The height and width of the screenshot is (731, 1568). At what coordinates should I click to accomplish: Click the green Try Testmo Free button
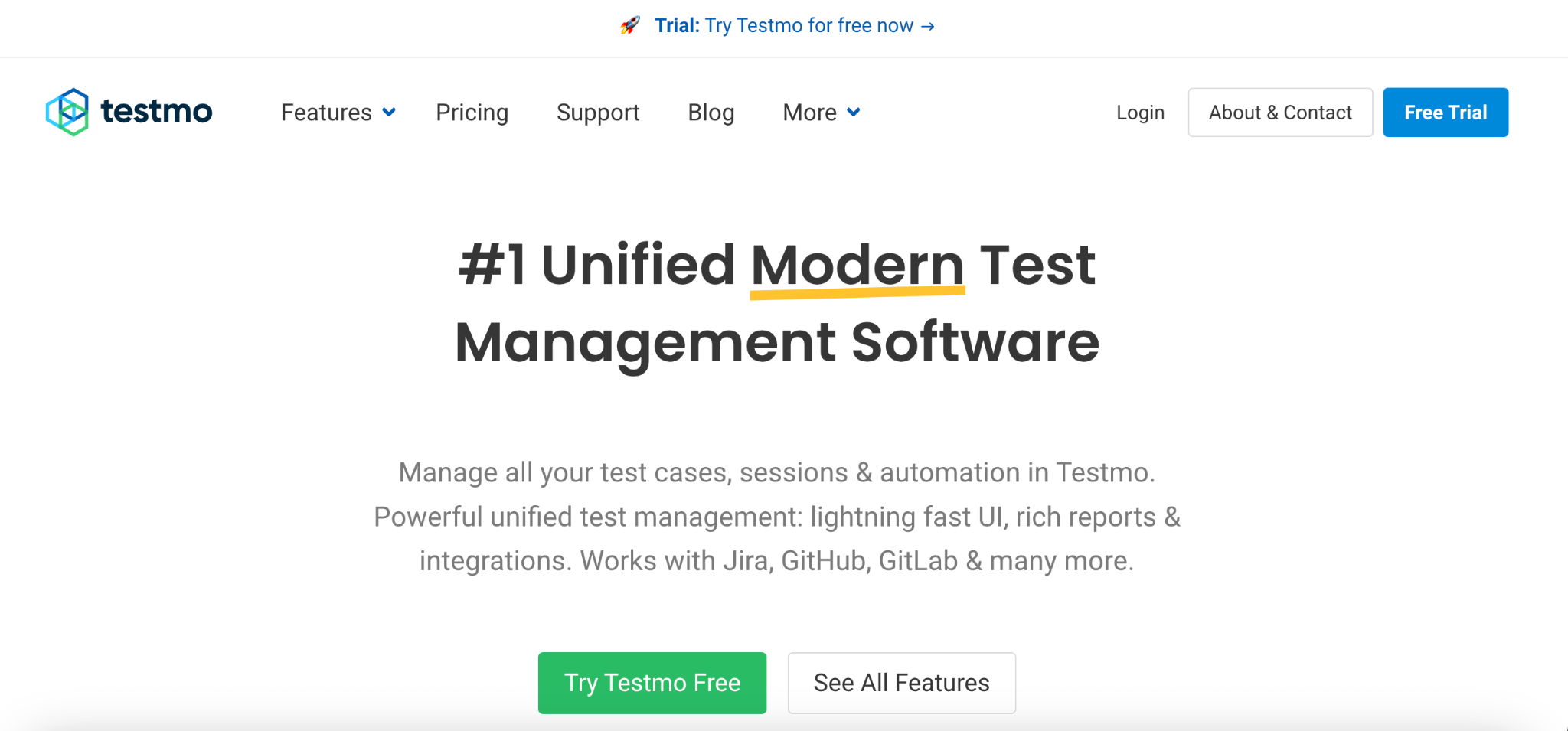click(652, 683)
